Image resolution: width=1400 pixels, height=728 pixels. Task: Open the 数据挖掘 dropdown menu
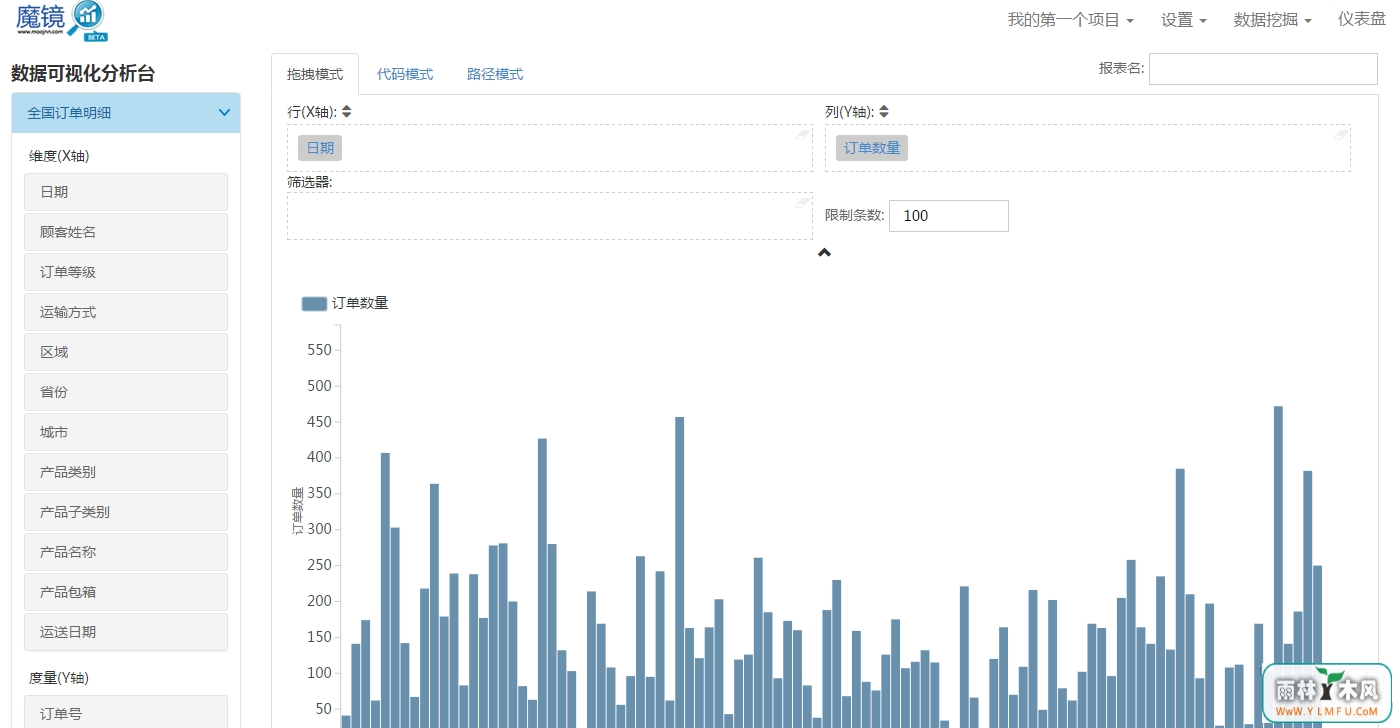click(x=1273, y=20)
